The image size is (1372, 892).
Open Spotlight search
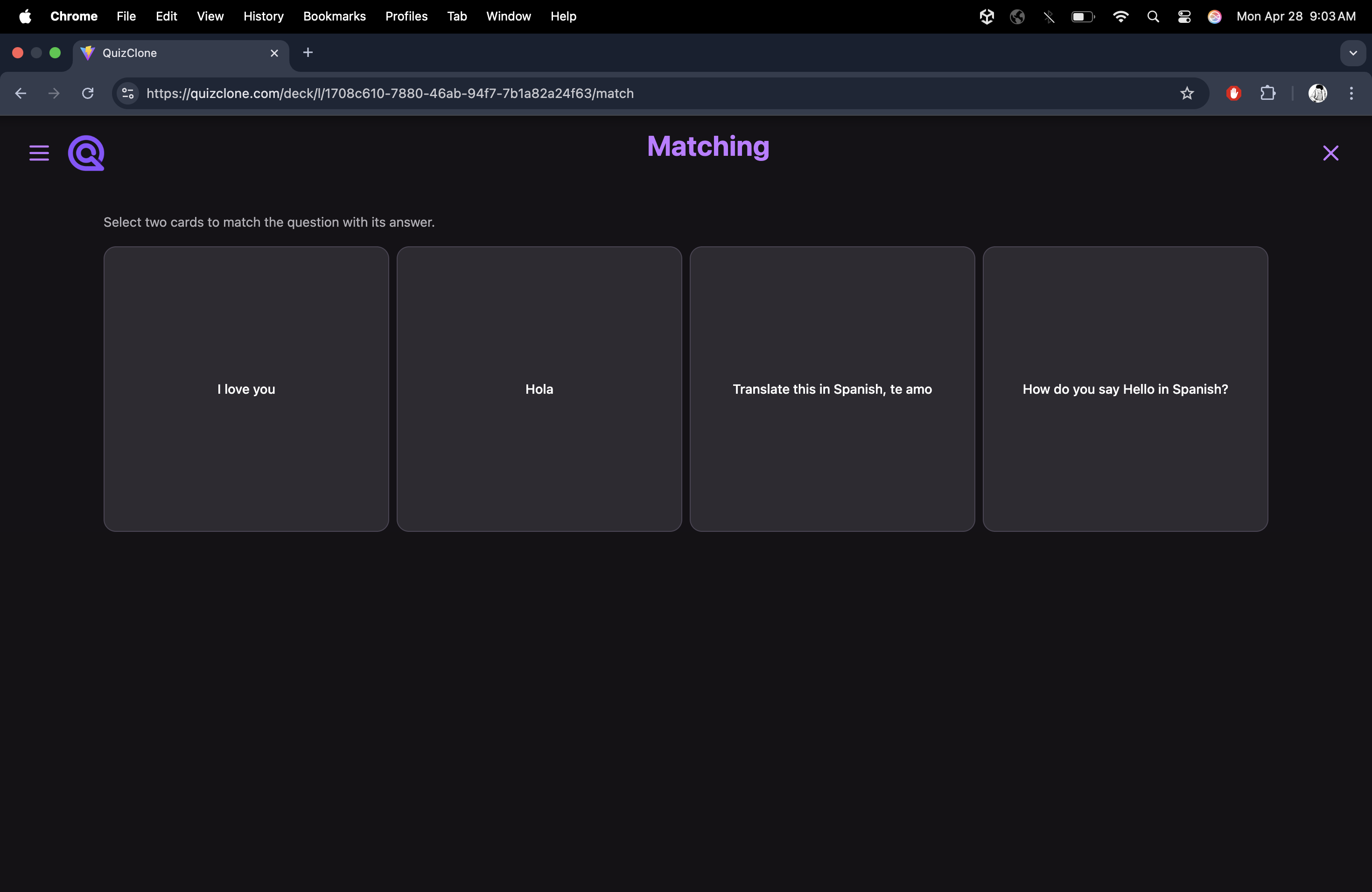[1153, 17]
